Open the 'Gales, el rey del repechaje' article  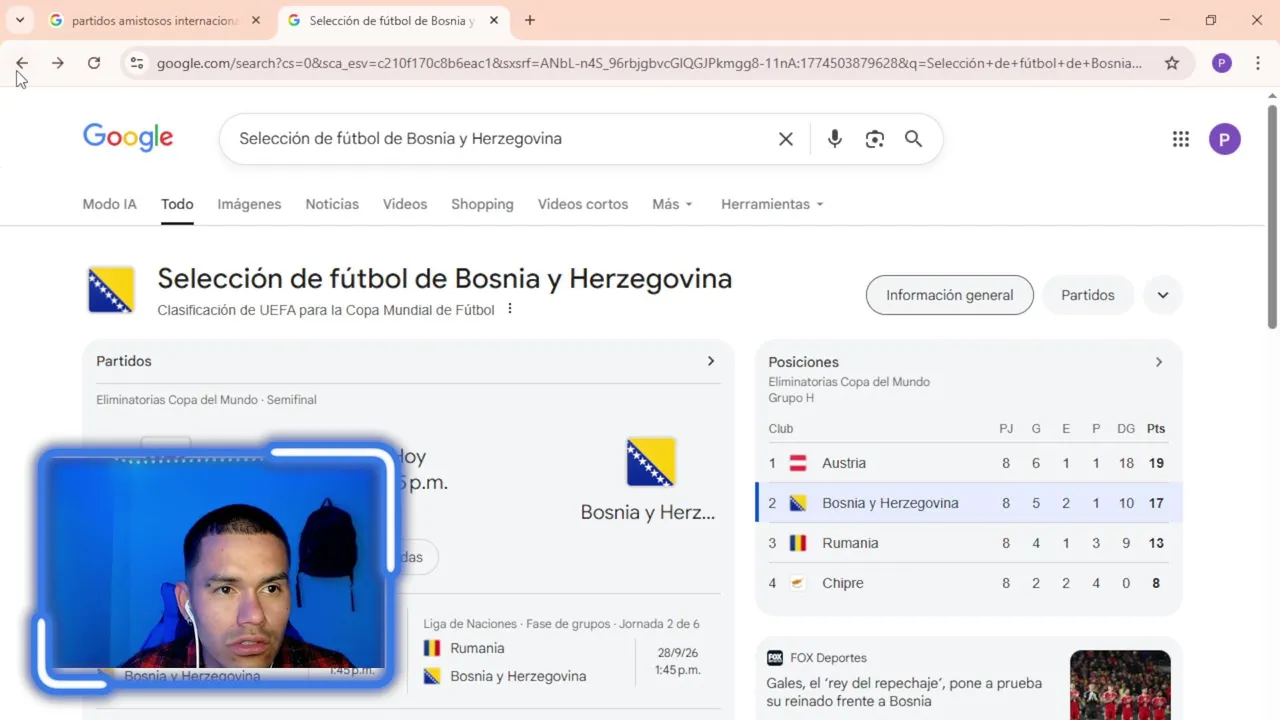[904, 692]
